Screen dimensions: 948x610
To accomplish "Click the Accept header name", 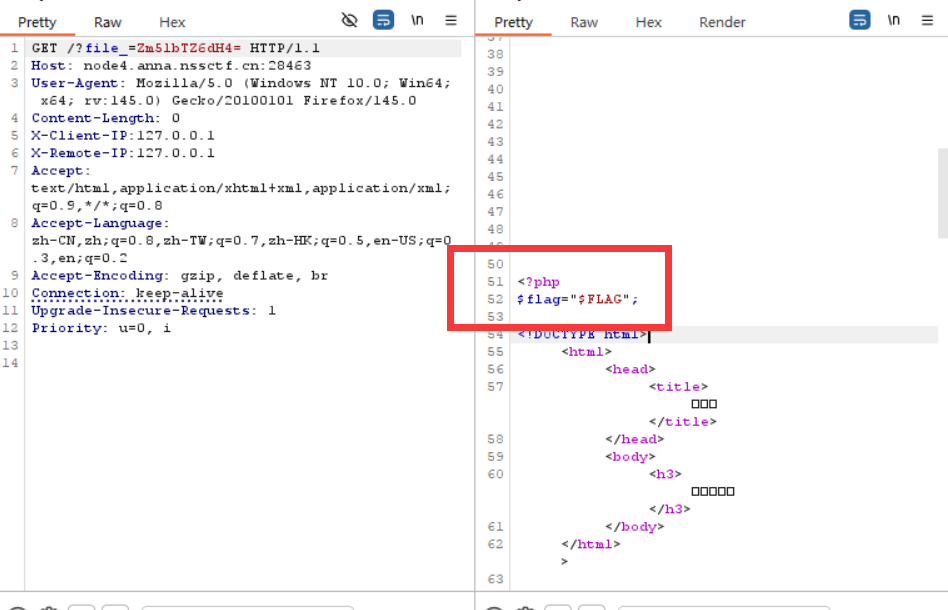I will [57, 170].
